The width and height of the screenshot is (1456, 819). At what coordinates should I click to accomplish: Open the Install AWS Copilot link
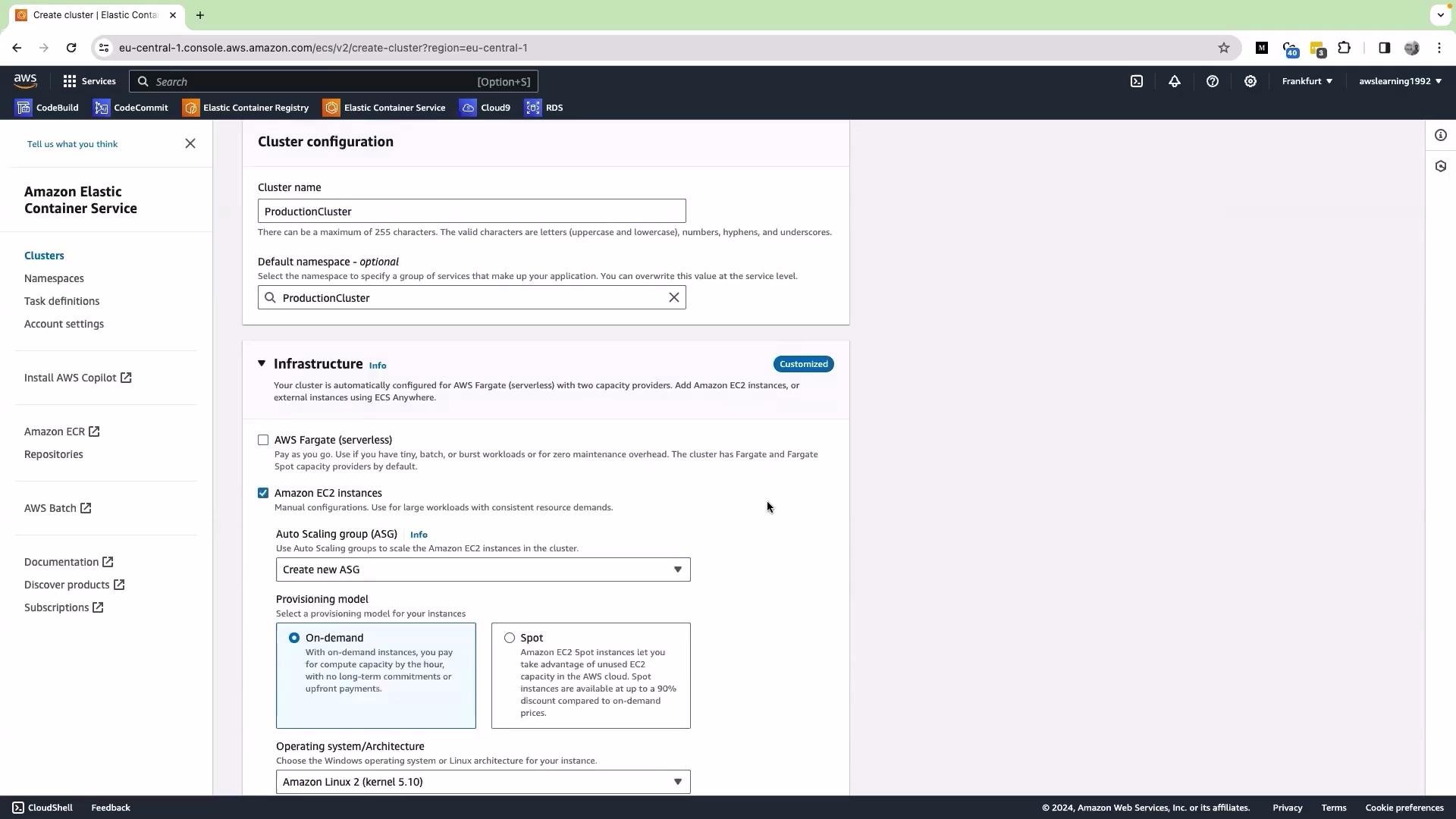(x=77, y=378)
